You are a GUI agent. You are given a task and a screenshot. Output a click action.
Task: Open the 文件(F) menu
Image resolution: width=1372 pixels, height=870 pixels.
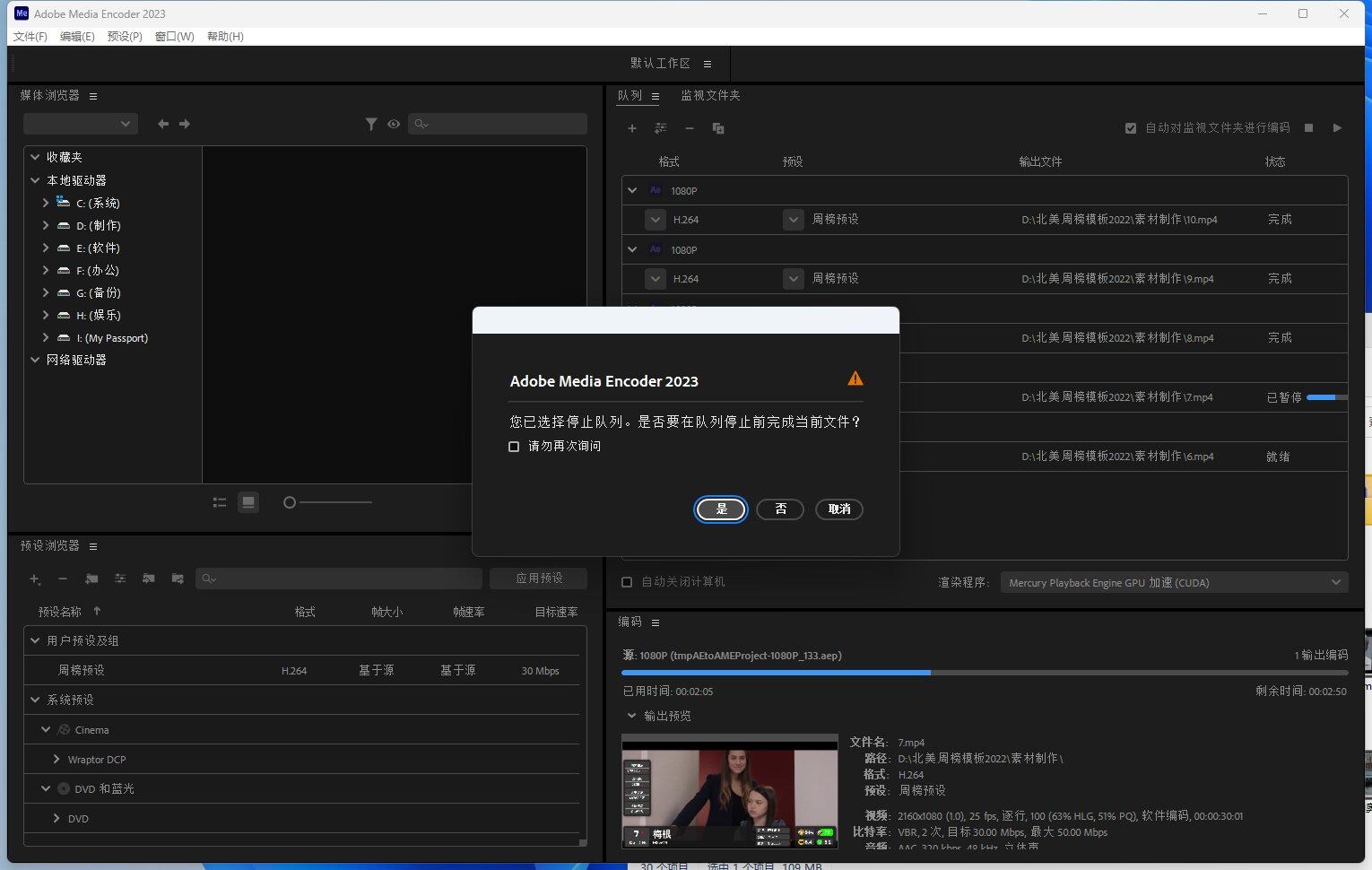(x=30, y=37)
